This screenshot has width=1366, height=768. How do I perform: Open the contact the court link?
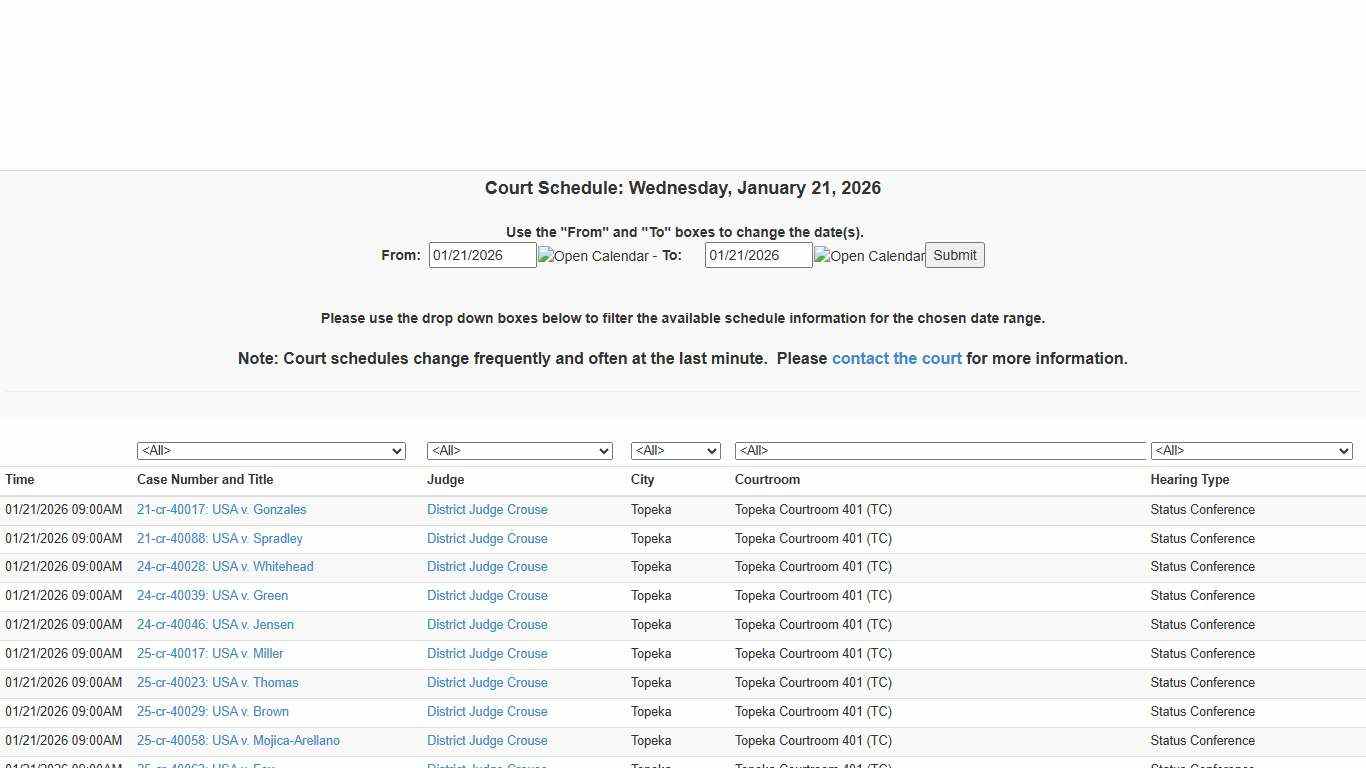(x=896, y=358)
